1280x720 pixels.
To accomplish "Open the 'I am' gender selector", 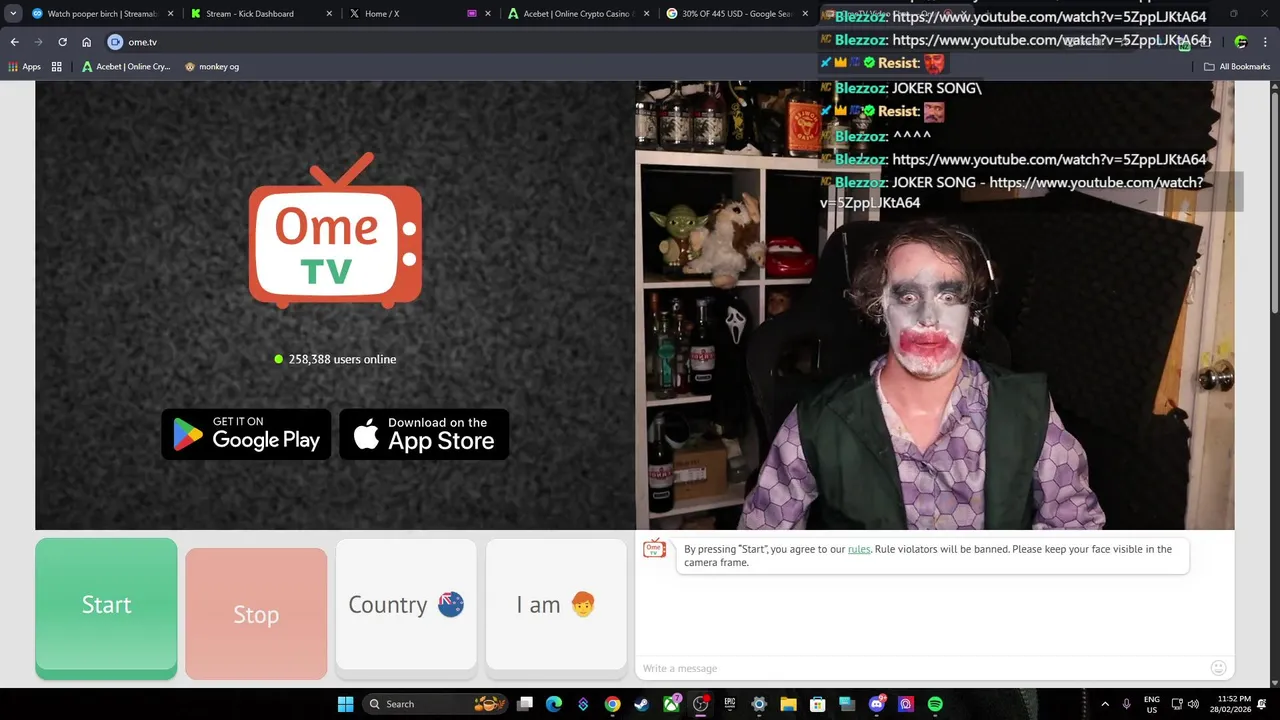I will click(x=556, y=605).
